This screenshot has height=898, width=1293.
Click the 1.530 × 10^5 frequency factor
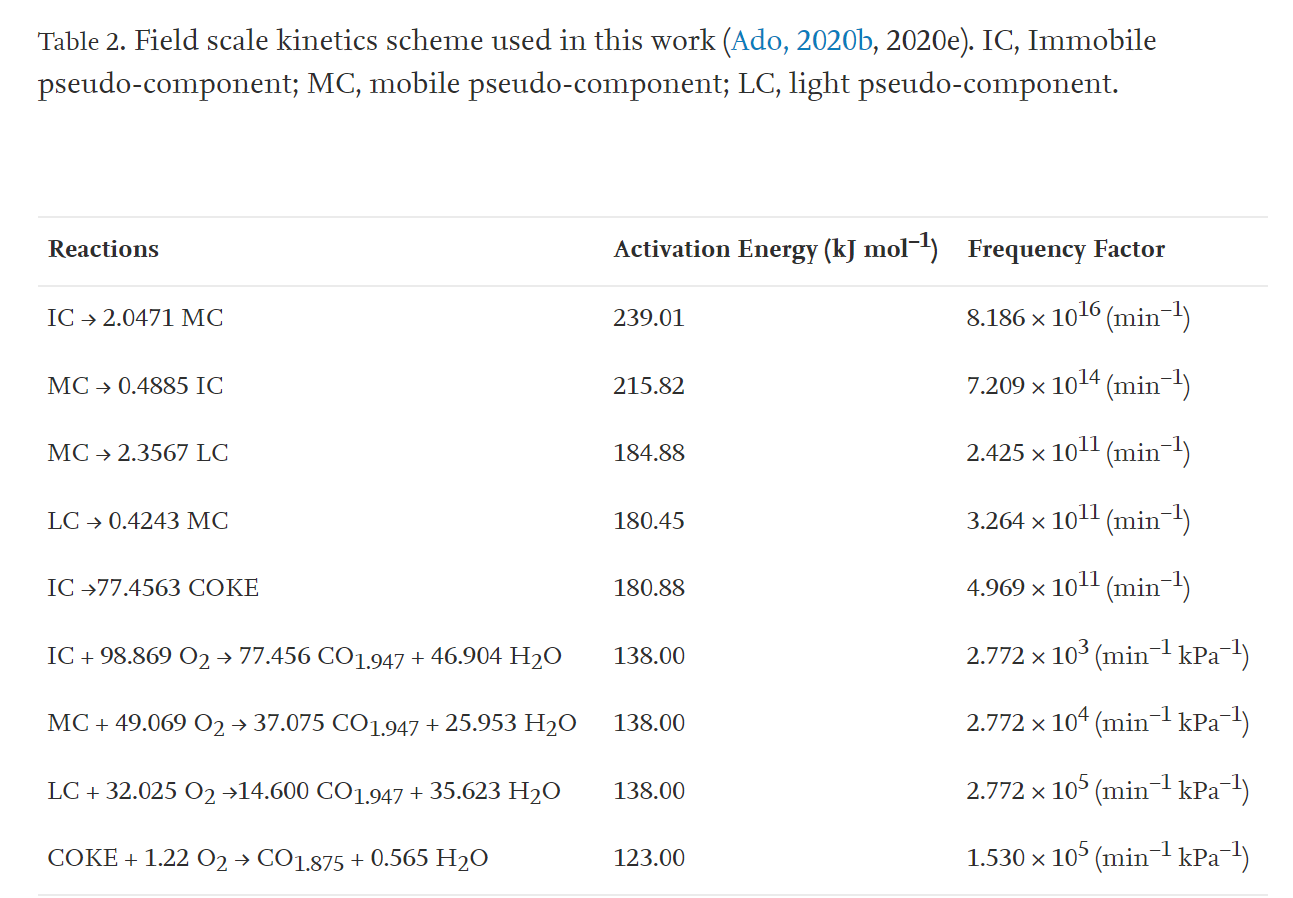click(x=1108, y=856)
